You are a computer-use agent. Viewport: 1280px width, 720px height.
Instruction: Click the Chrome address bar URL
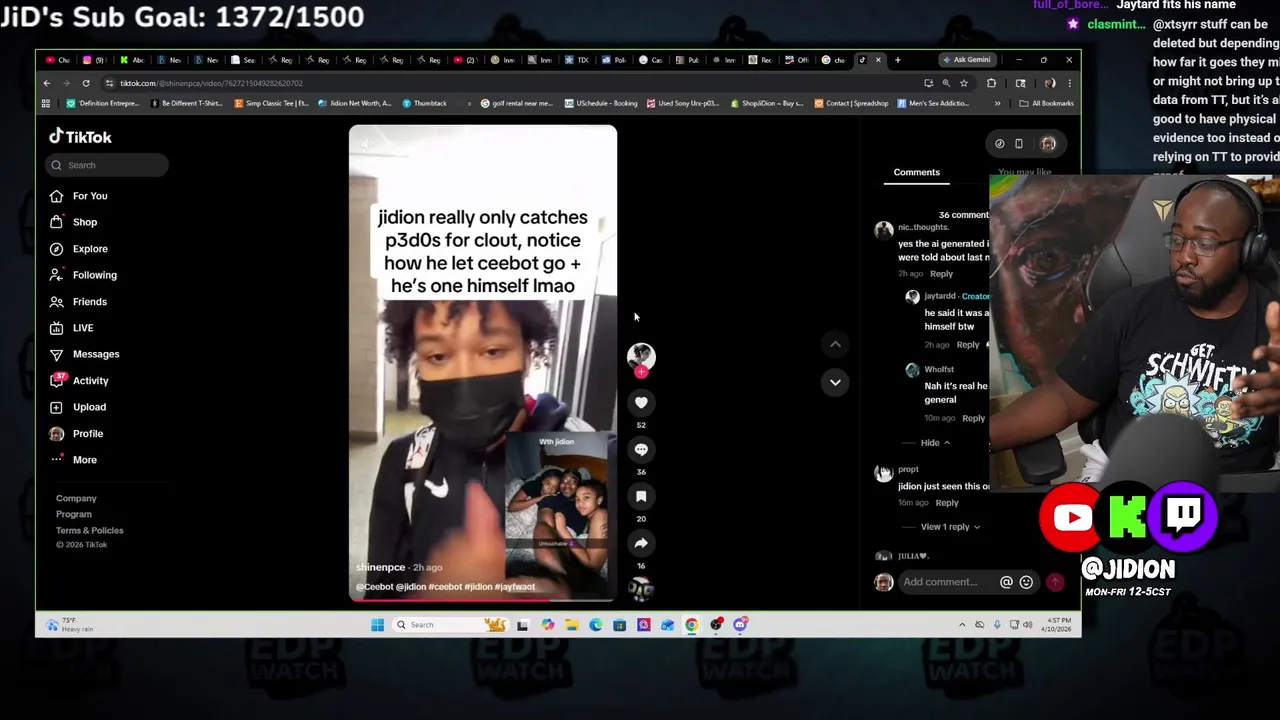click(x=211, y=83)
